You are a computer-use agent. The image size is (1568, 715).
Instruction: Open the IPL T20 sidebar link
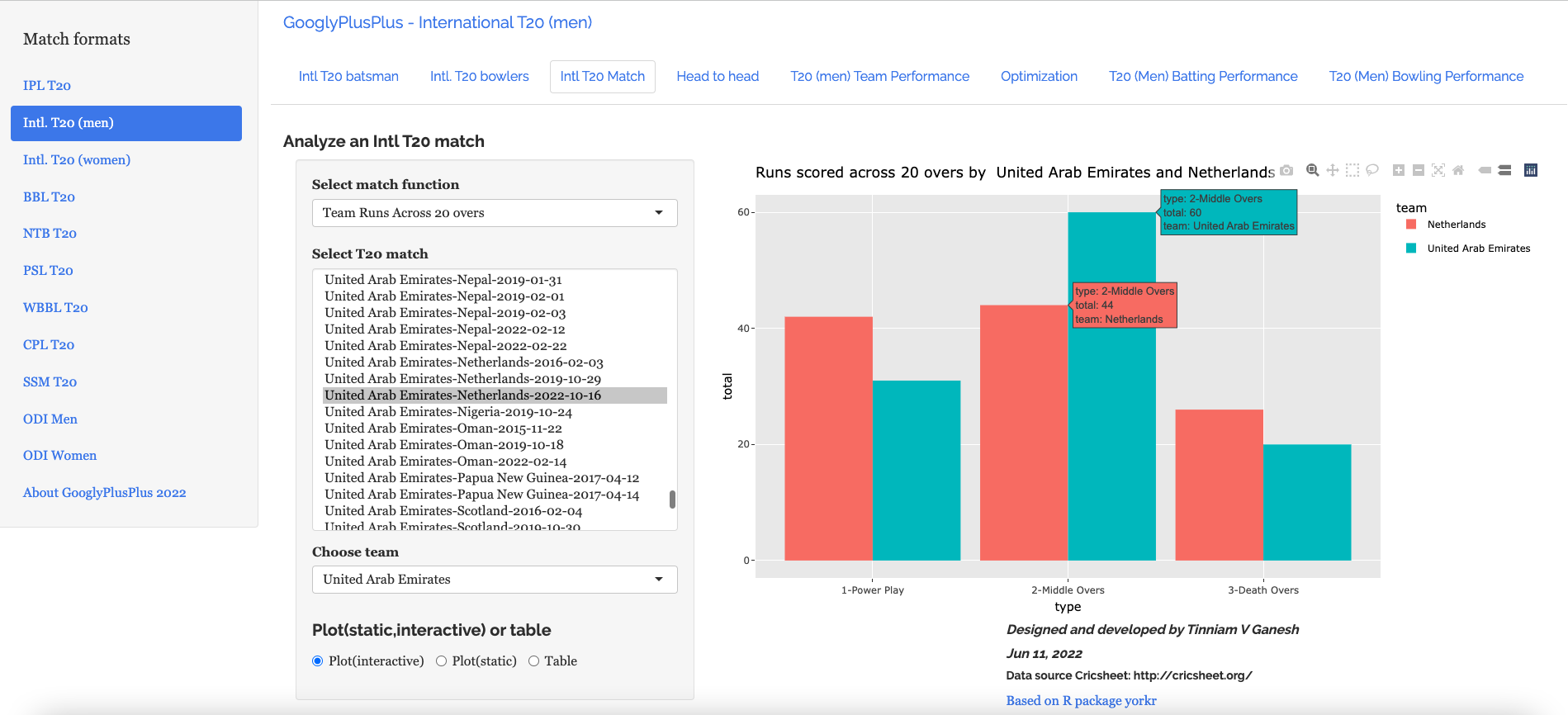tap(47, 86)
